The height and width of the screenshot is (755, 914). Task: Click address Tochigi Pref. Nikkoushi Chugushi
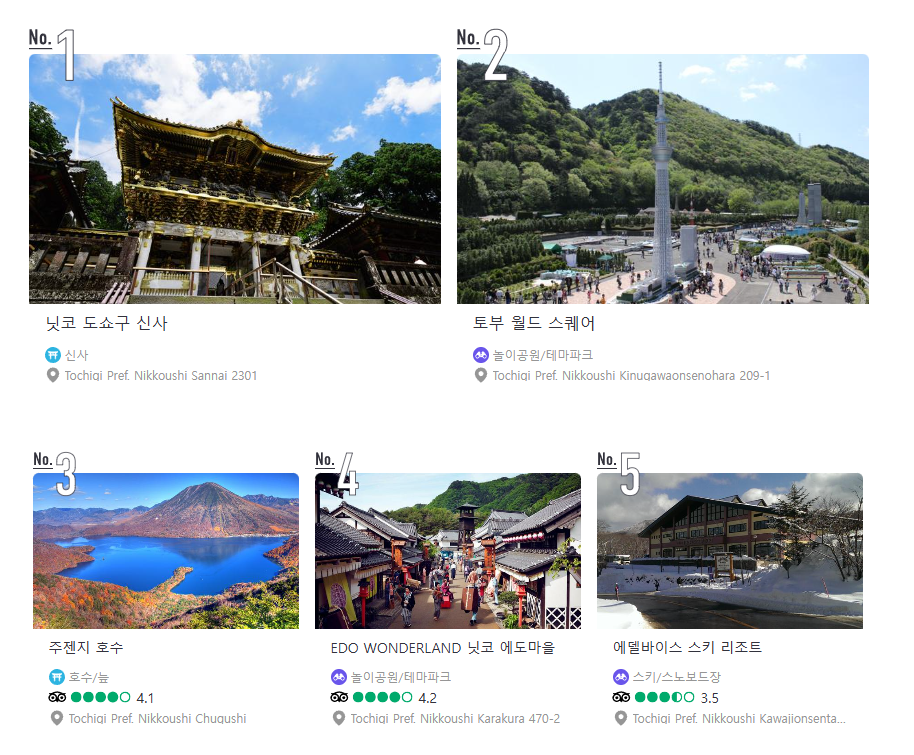(x=157, y=719)
